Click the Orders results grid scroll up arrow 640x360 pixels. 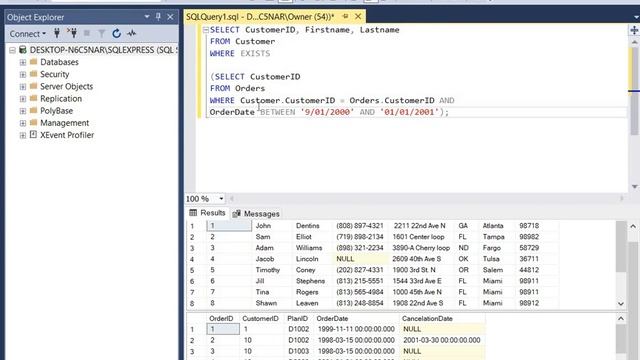pos(621,318)
